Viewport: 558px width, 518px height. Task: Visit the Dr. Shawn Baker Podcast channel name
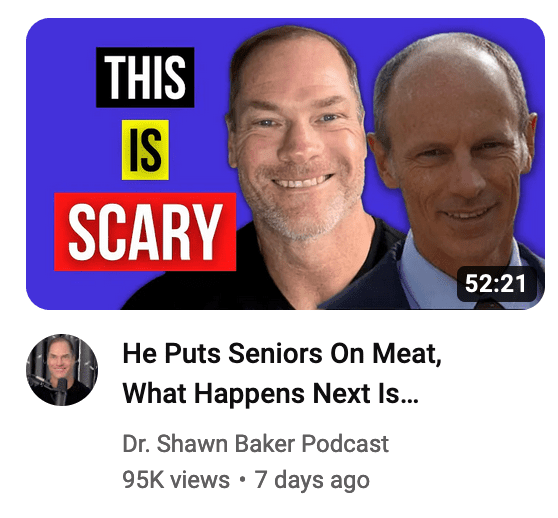pyautogui.click(x=256, y=444)
